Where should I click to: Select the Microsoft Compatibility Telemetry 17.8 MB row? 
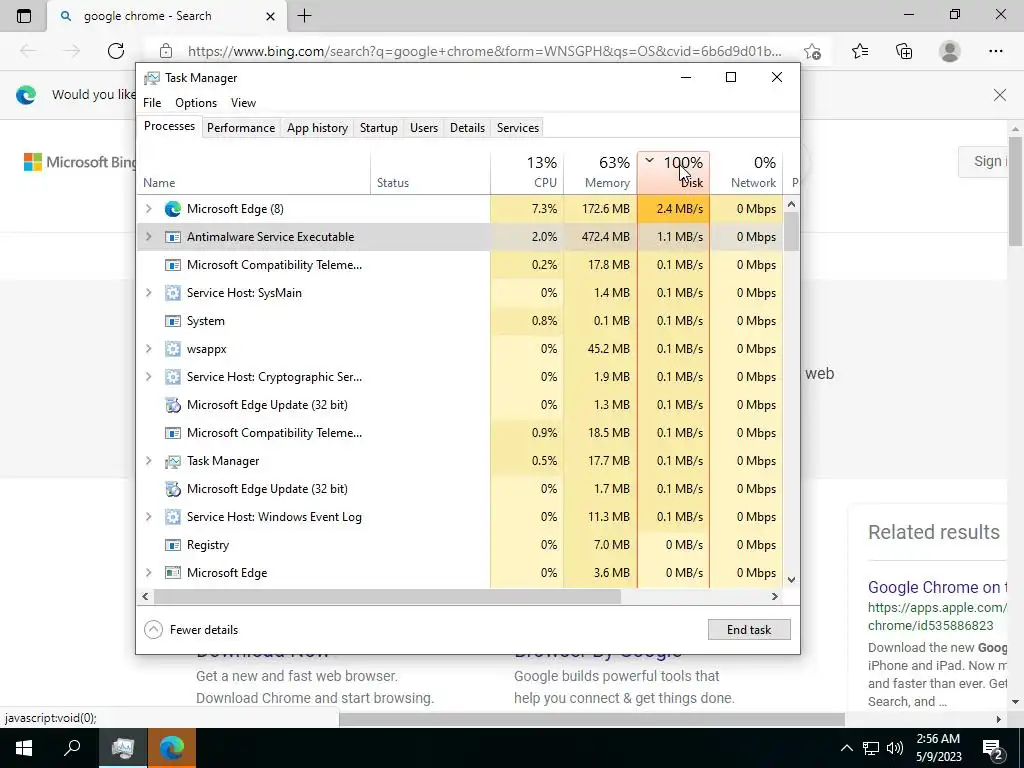pos(460,265)
